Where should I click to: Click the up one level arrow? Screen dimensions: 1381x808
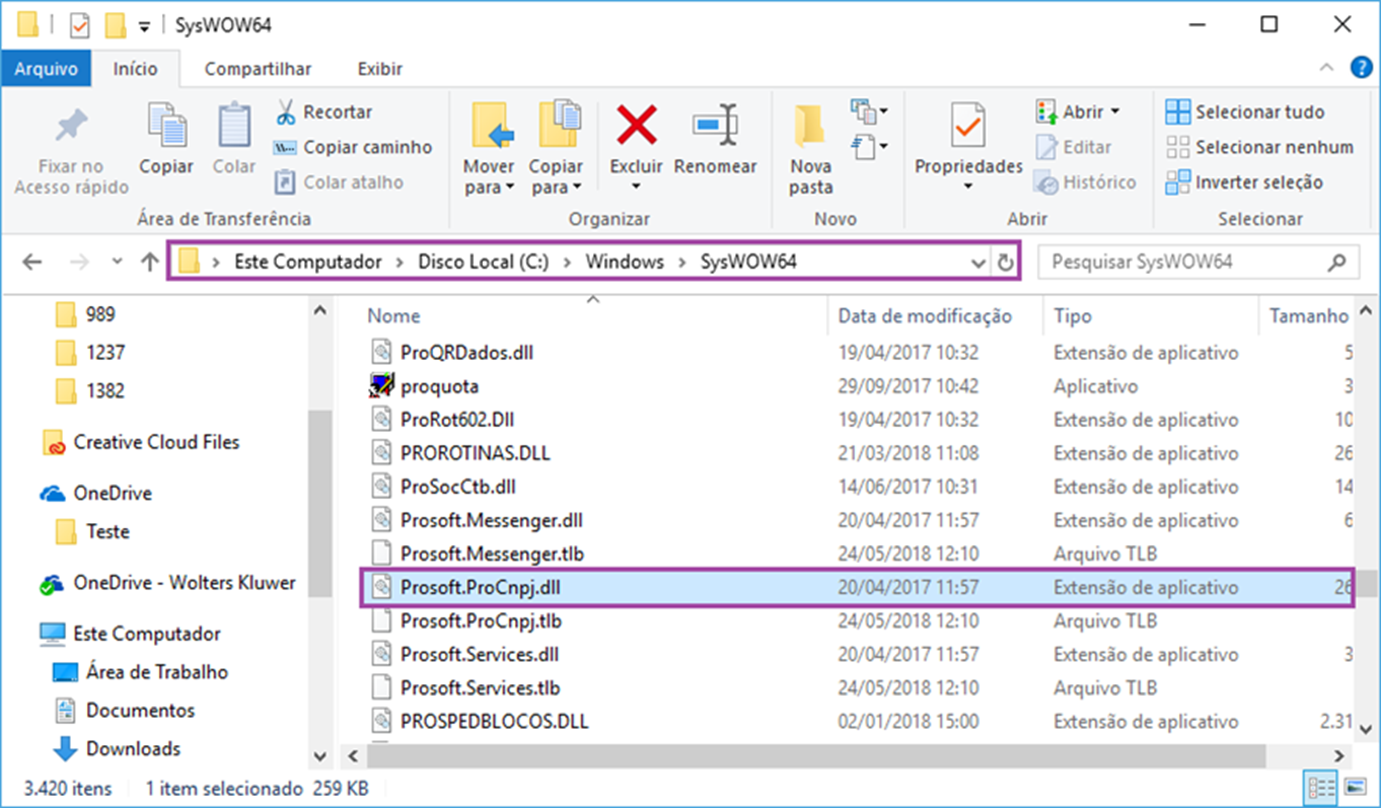(x=150, y=262)
